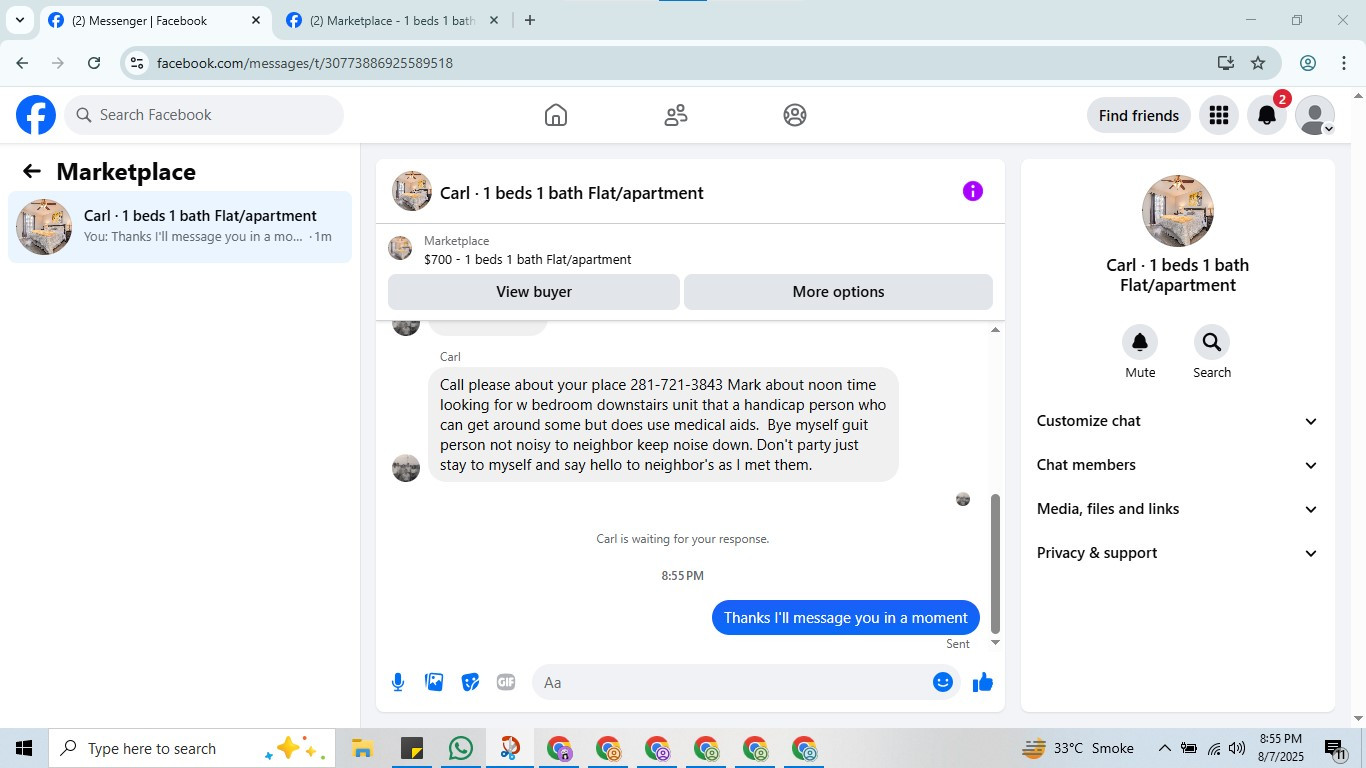Screen dimensions: 1366x768
Task: Open the $700 - 1 beds listing link
Action: 527,259
